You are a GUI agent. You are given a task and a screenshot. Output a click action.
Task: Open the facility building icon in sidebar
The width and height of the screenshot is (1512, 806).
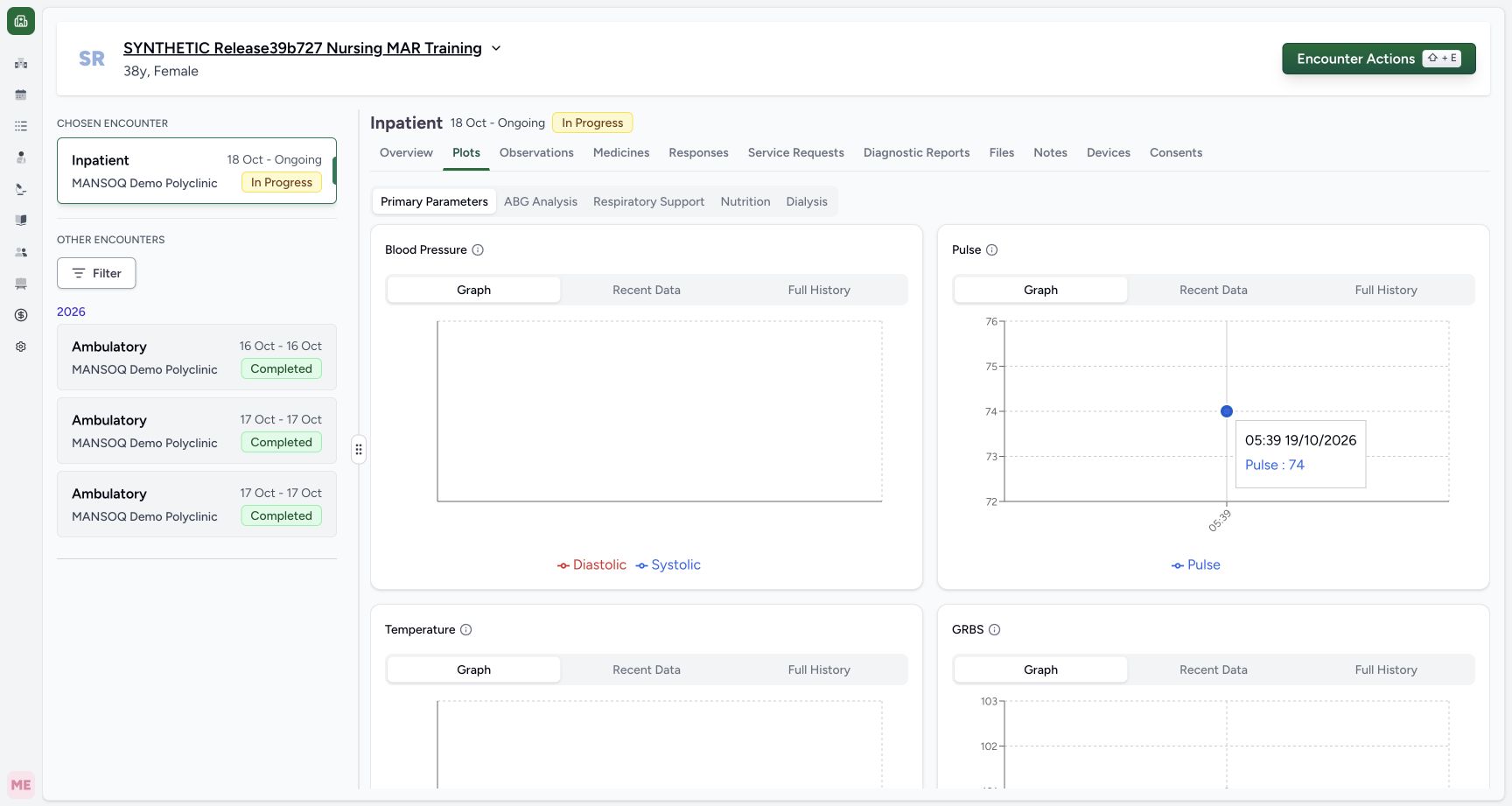click(21, 63)
